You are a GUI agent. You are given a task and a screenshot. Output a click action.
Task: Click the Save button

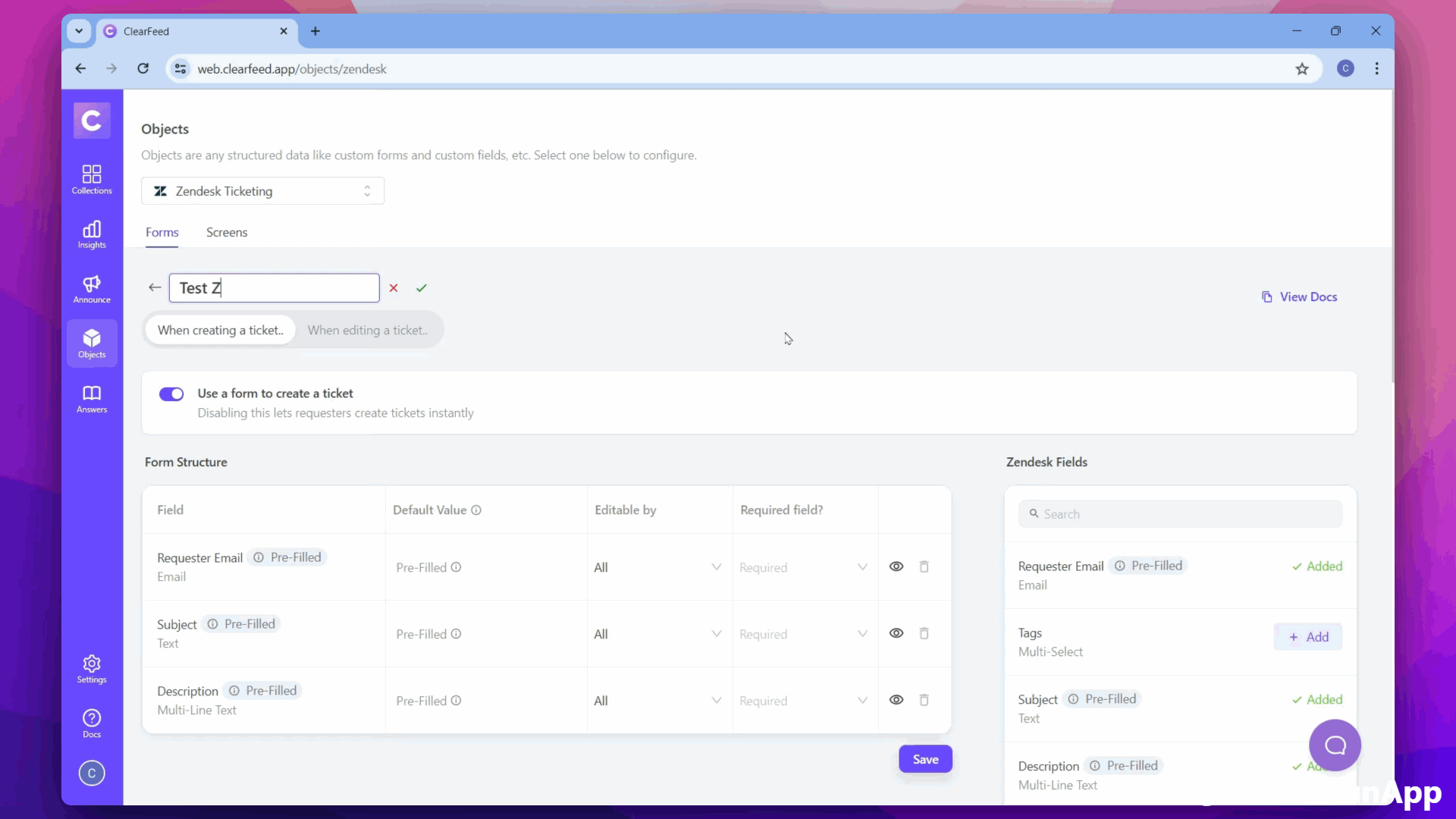[x=925, y=759]
